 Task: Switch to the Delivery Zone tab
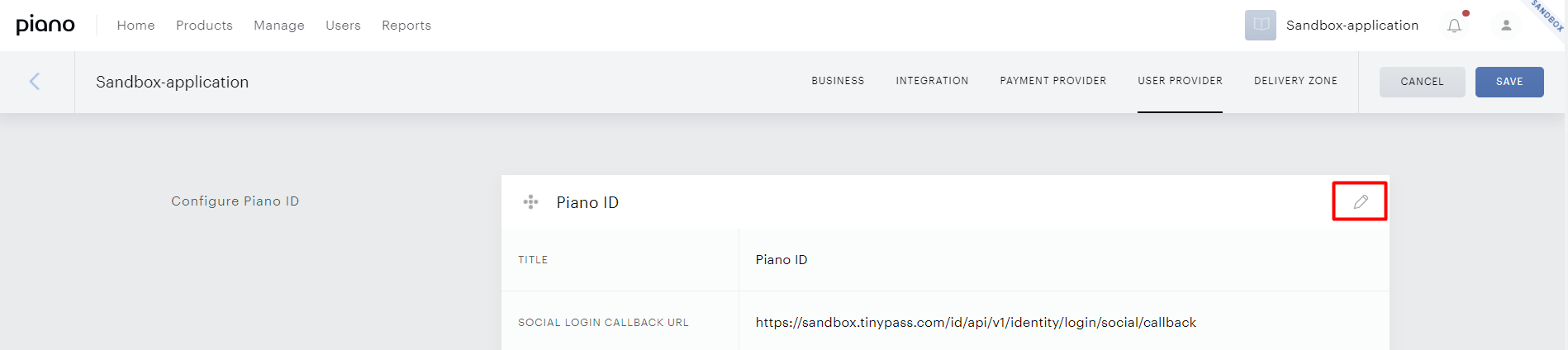1295,81
